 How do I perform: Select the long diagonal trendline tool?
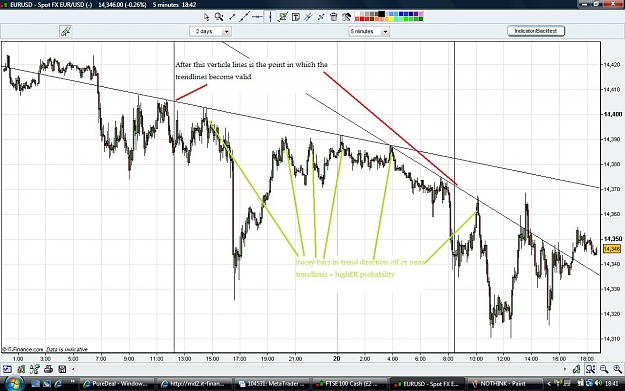click(x=244, y=17)
